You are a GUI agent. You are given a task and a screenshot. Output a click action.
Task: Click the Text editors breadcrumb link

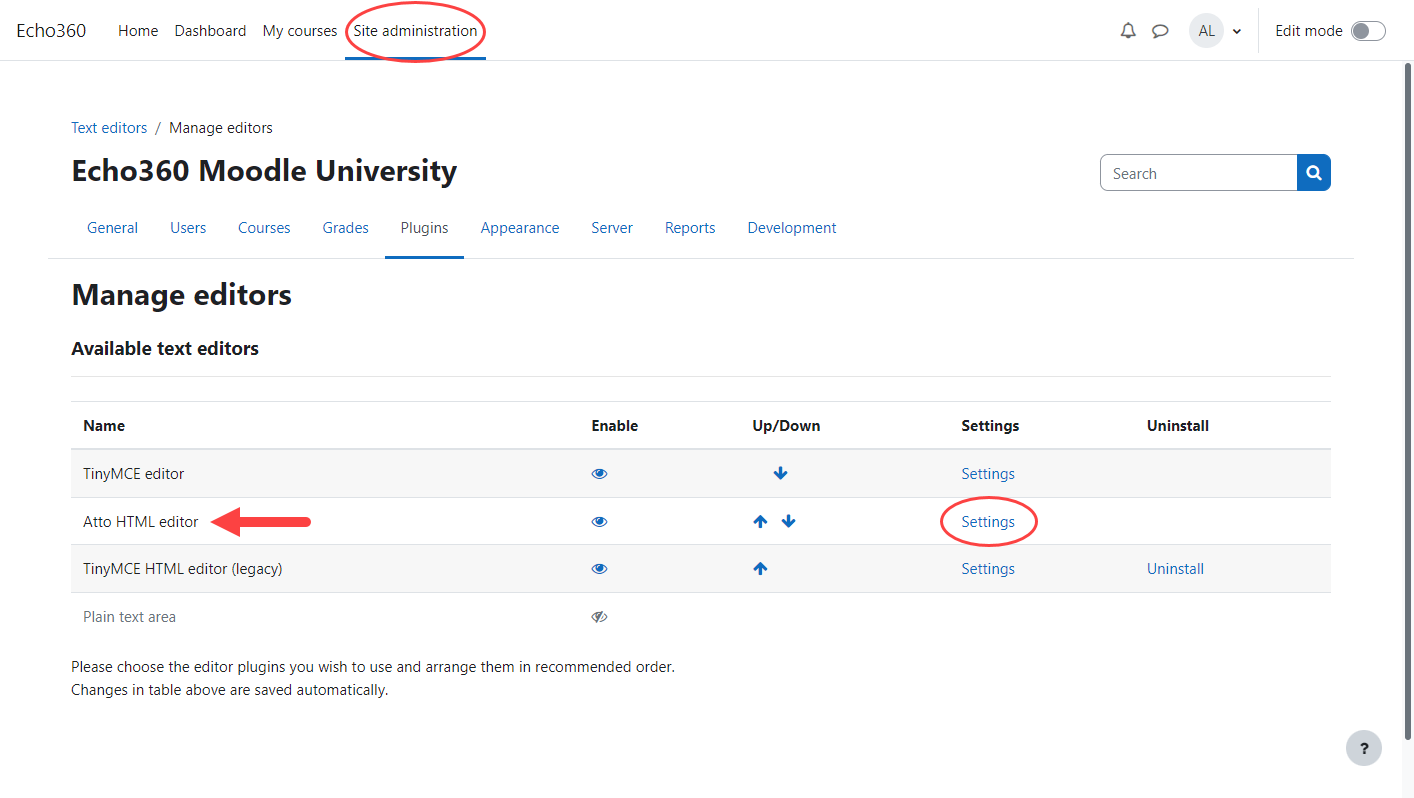coord(109,128)
